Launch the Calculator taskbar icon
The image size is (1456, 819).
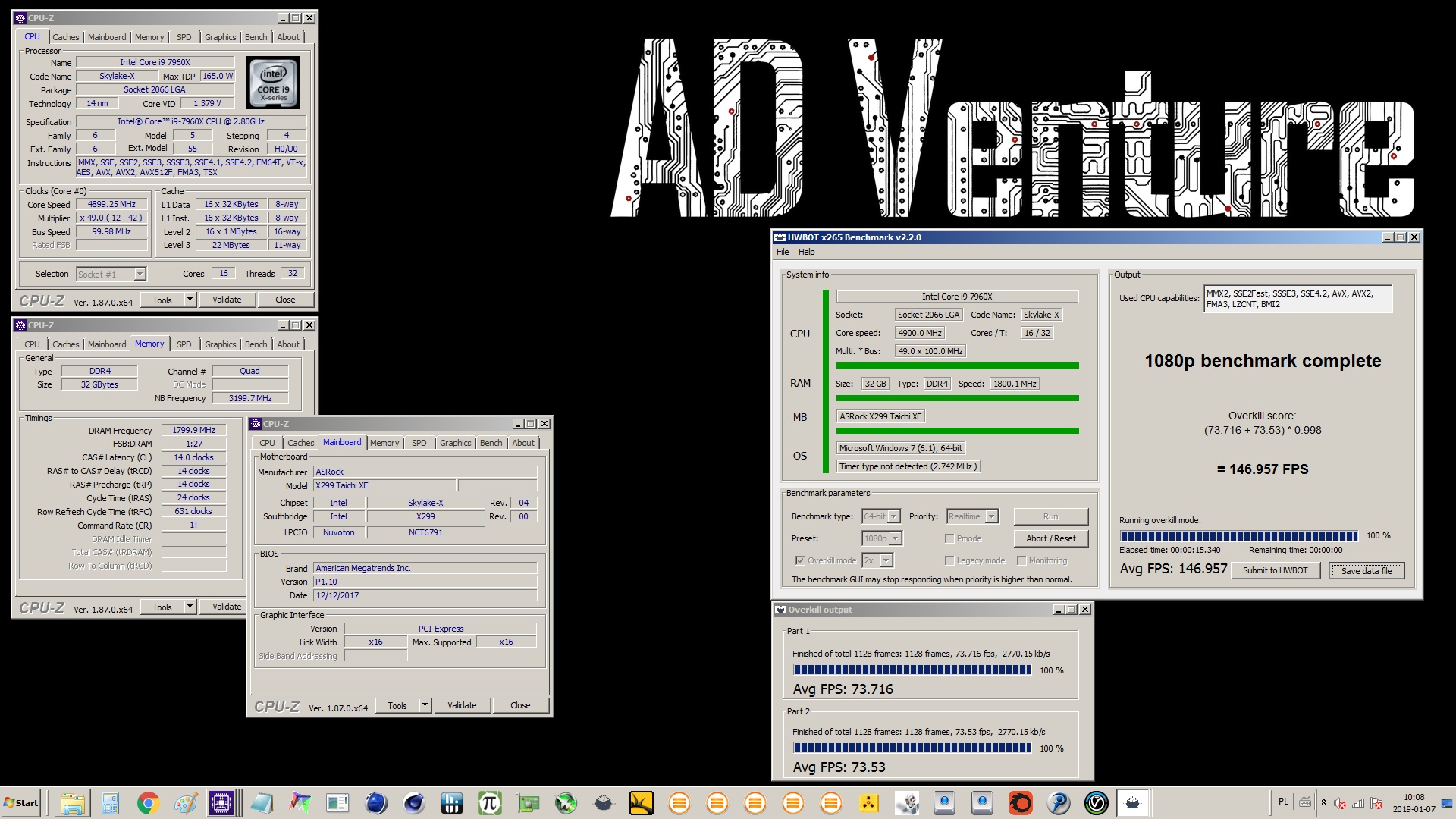click(x=111, y=803)
